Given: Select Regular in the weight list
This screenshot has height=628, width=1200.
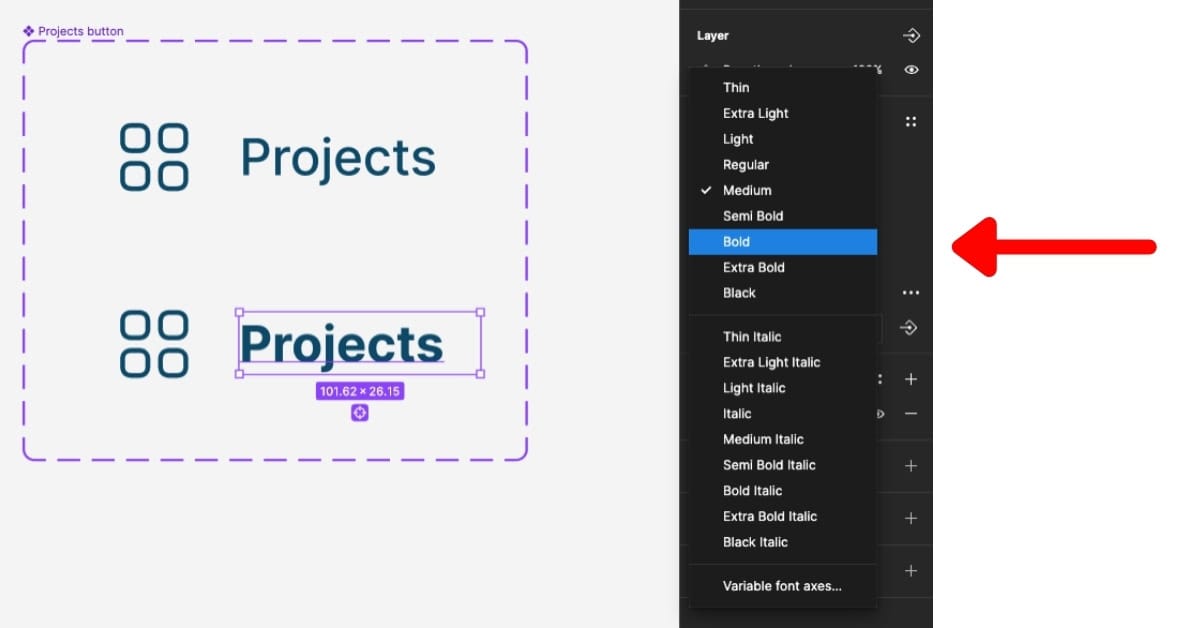Looking at the screenshot, I should [x=745, y=164].
